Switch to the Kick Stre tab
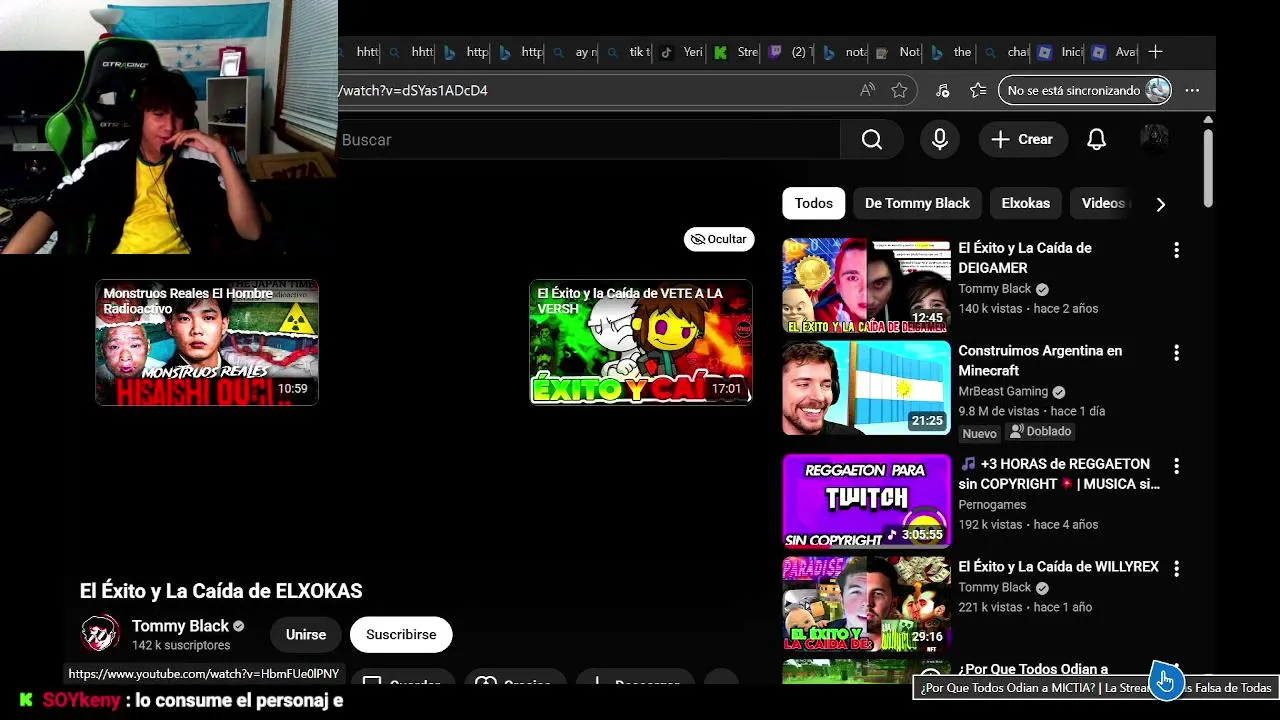 click(736, 52)
